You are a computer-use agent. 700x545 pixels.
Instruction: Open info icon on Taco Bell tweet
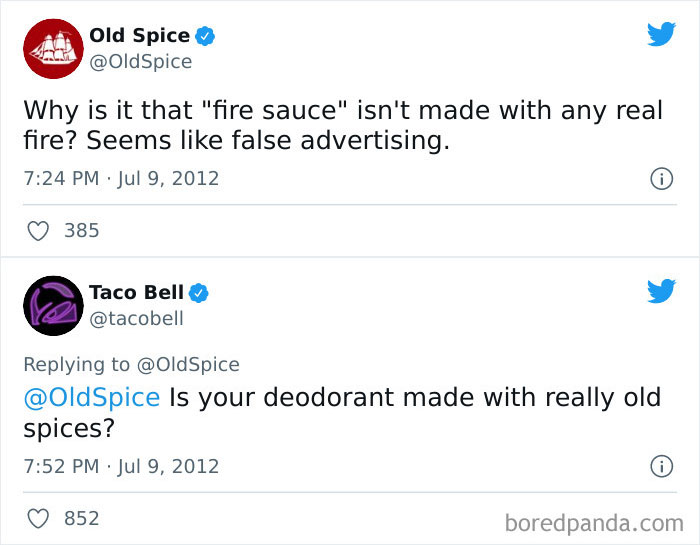(x=660, y=466)
